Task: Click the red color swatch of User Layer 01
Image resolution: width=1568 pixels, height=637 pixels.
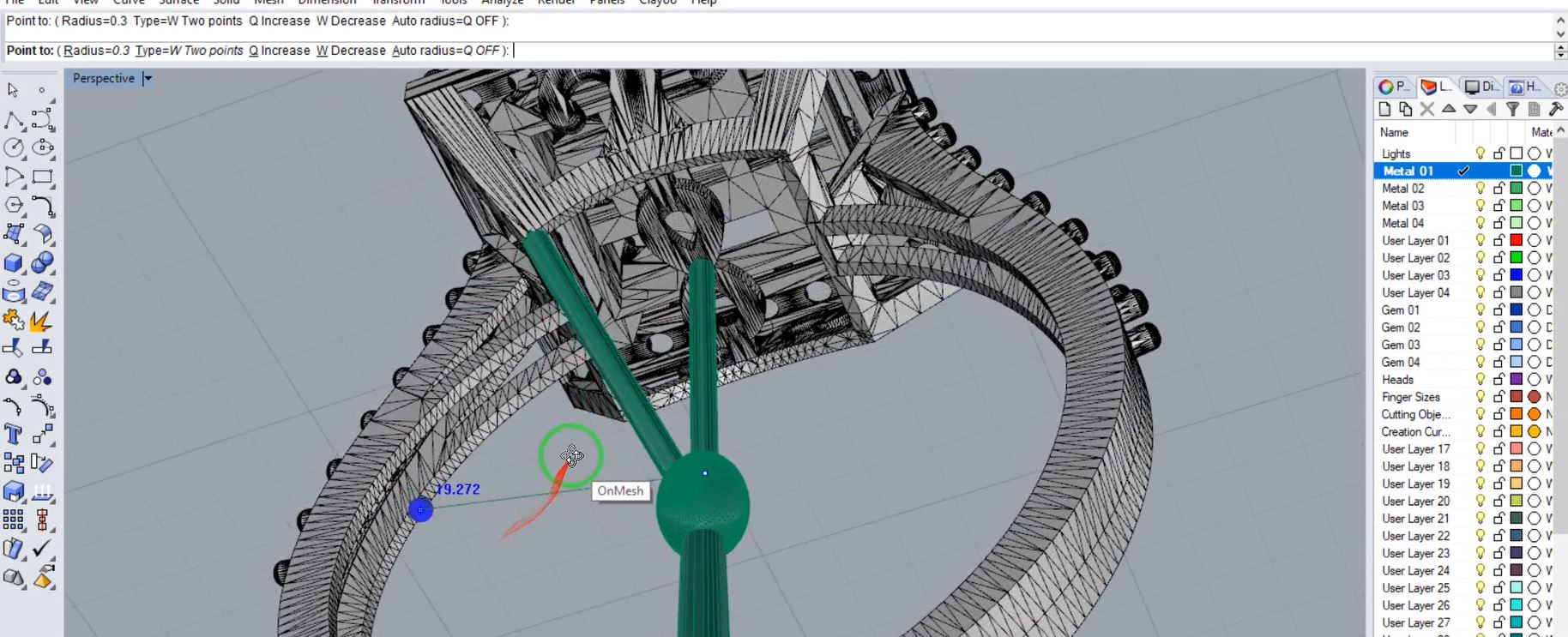Action: pos(1516,240)
